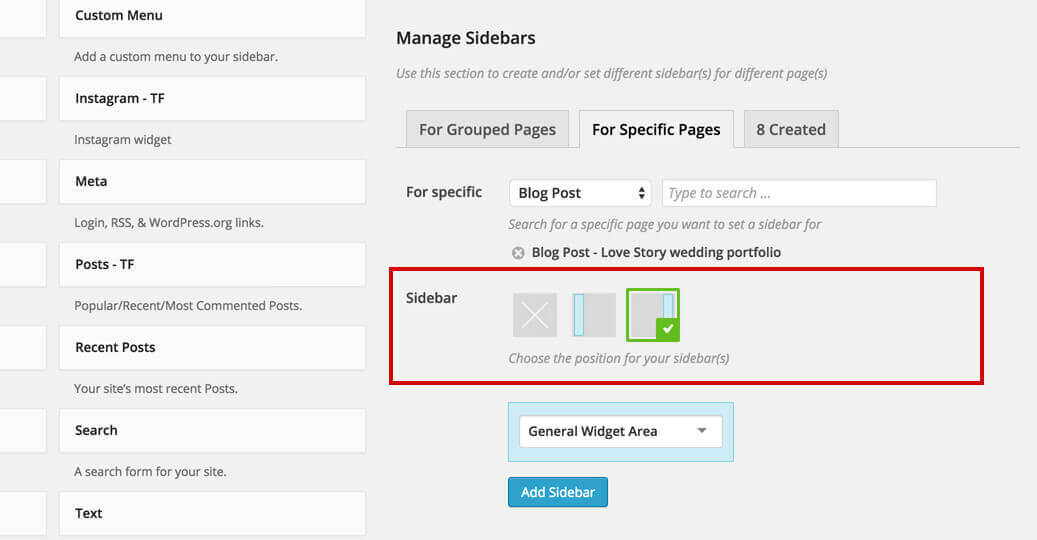Select the For Specific Pages tab

point(656,130)
